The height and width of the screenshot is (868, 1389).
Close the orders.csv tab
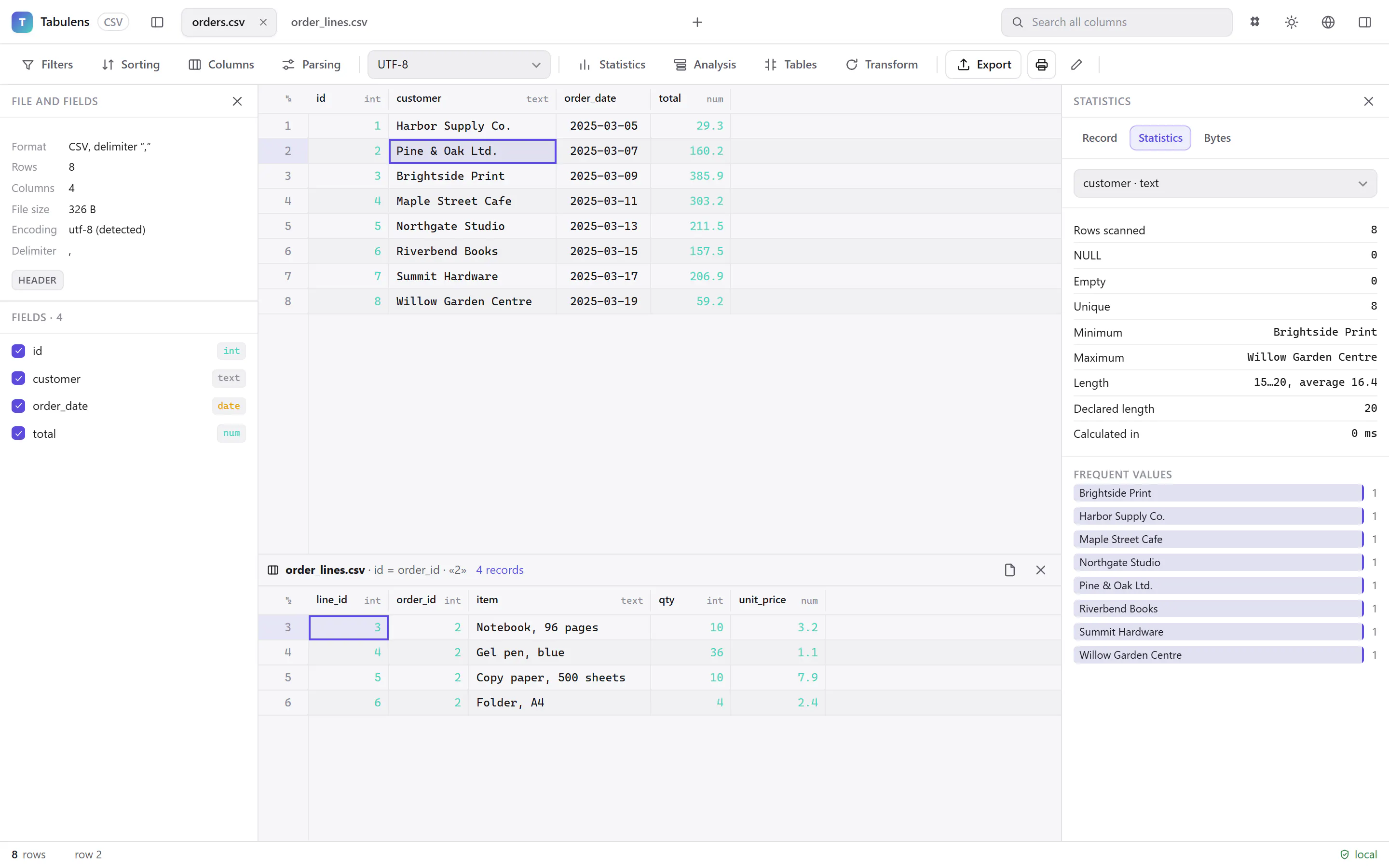(x=263, y=22)
